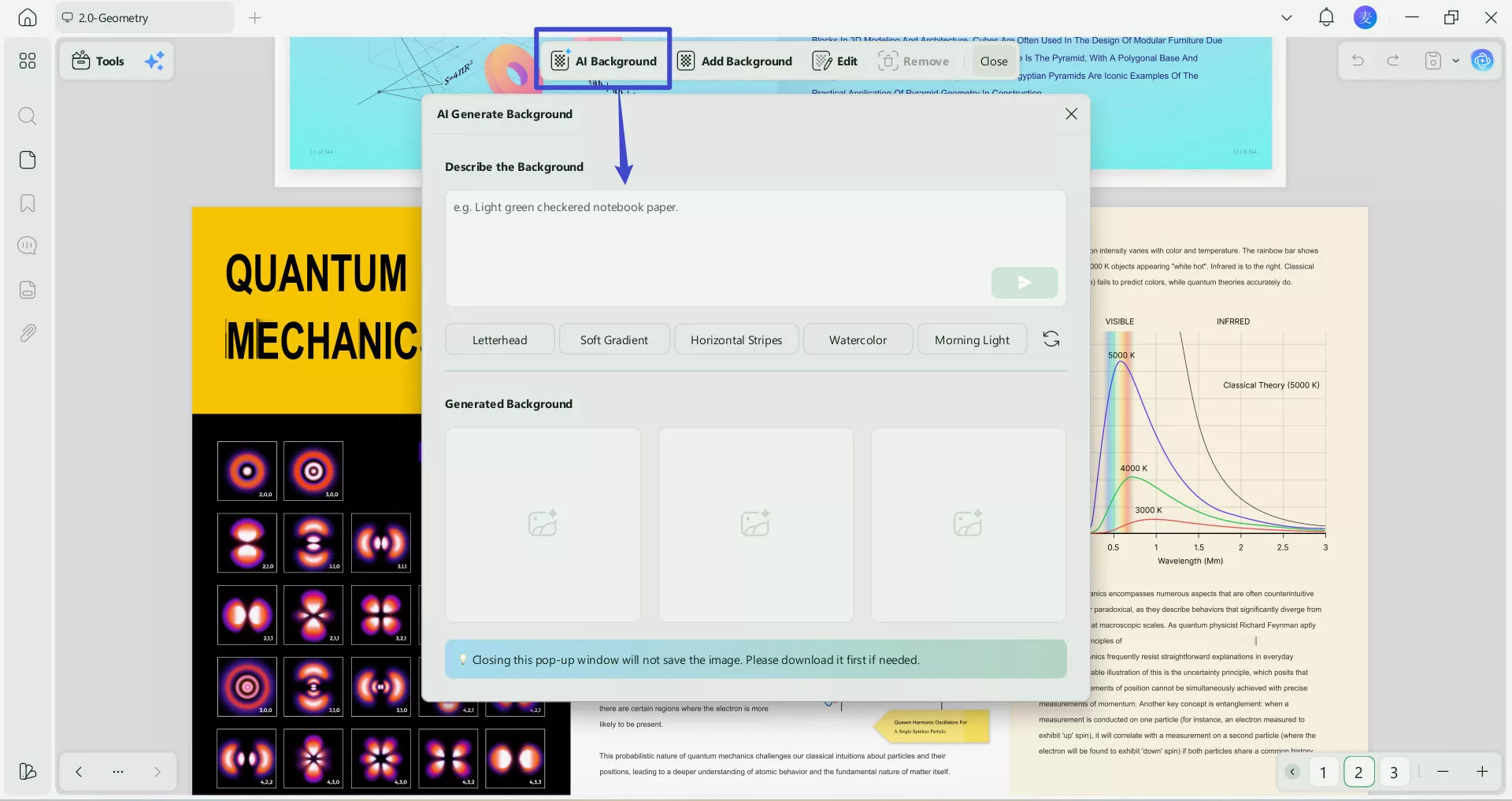This screenshot has height=801, width=1512.
Task: Choose the Horizontal Stripes suggestion
Action: coord(736,339)
